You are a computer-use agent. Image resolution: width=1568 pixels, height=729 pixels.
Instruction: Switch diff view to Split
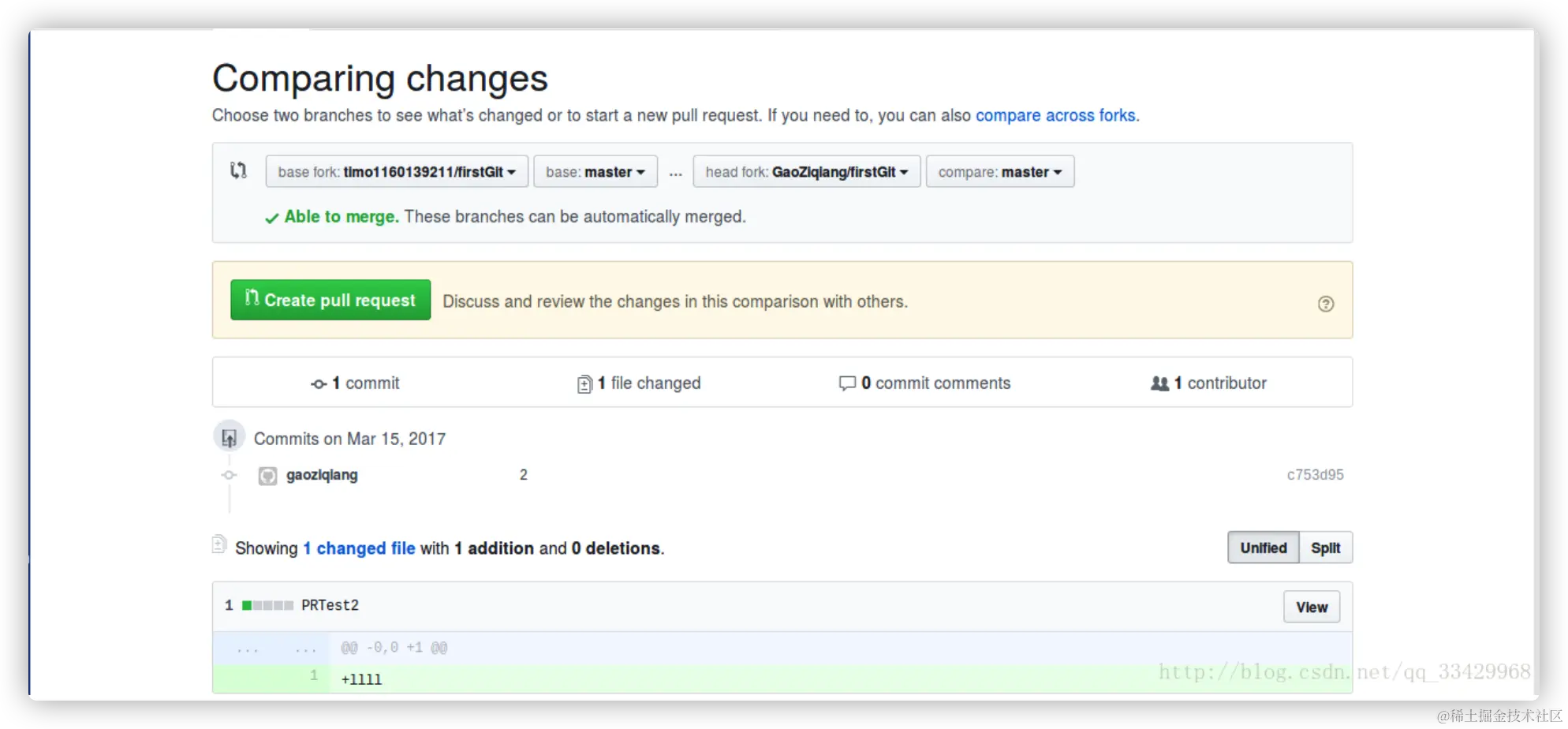point(1325,548)
